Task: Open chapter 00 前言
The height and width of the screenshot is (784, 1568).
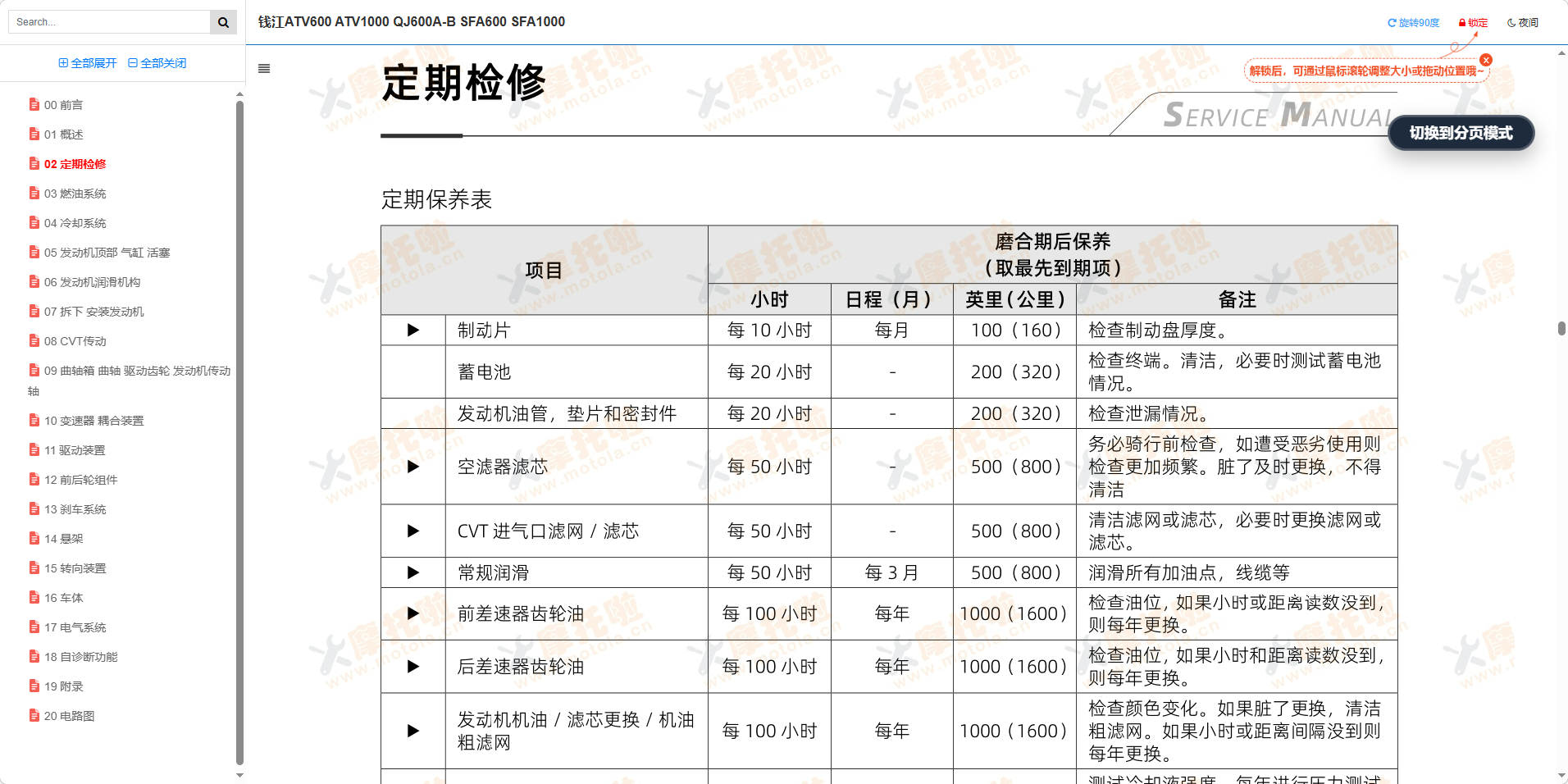Action: (63, 105)
